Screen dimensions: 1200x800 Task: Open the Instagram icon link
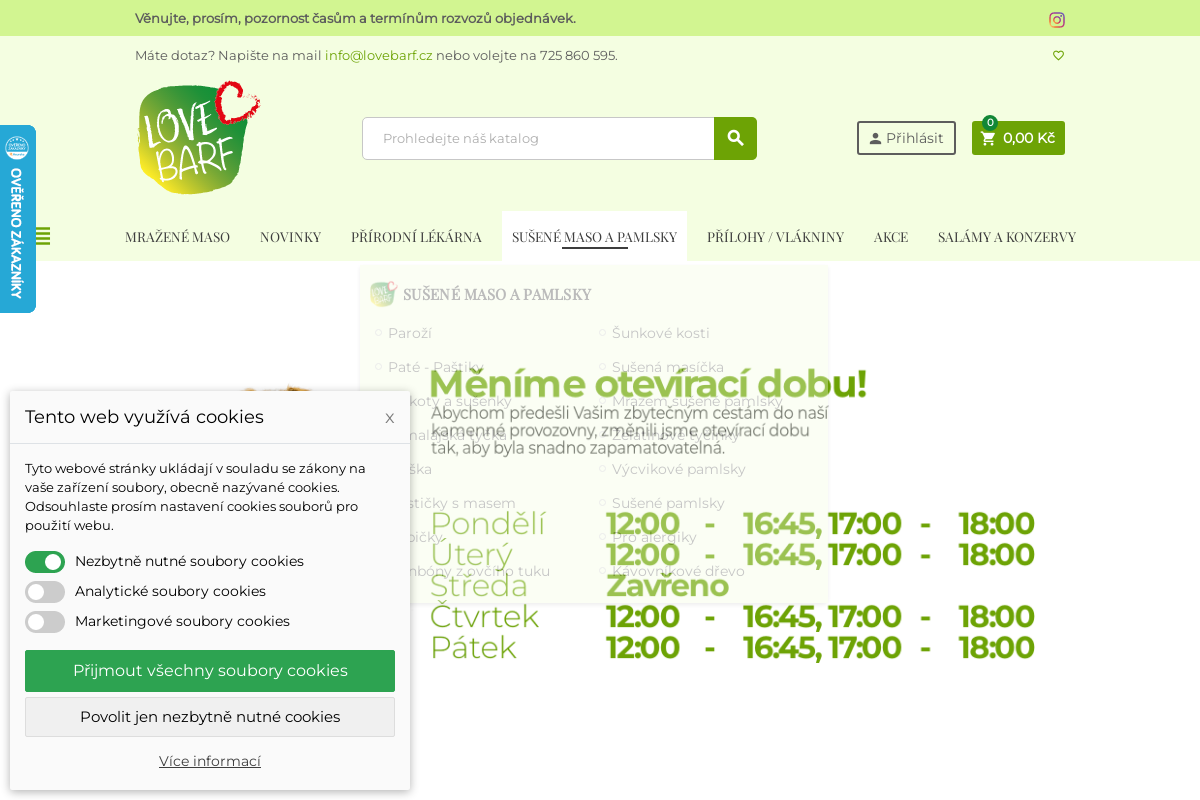coord(1056,19)
